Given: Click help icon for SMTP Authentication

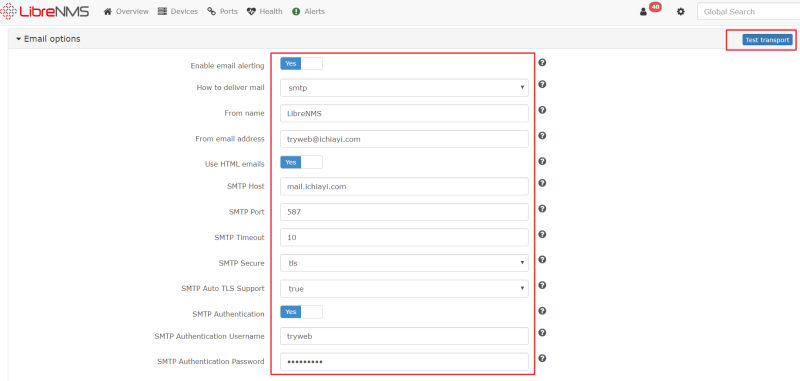Looking at the screenshot, I should tap(542, 310).
